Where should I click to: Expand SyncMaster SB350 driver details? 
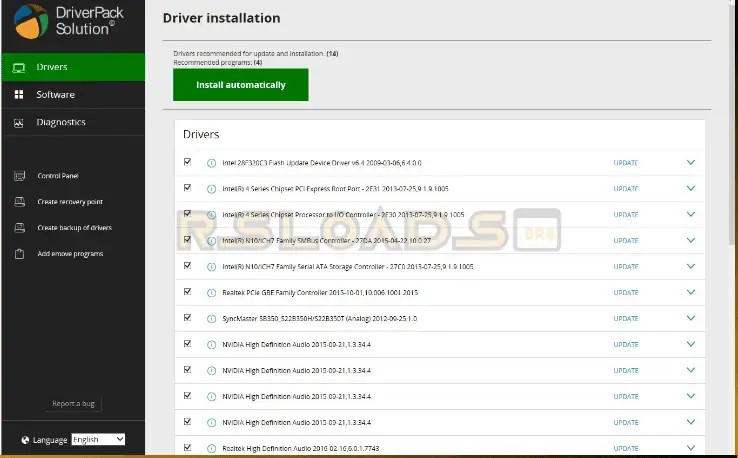point(690,318)
